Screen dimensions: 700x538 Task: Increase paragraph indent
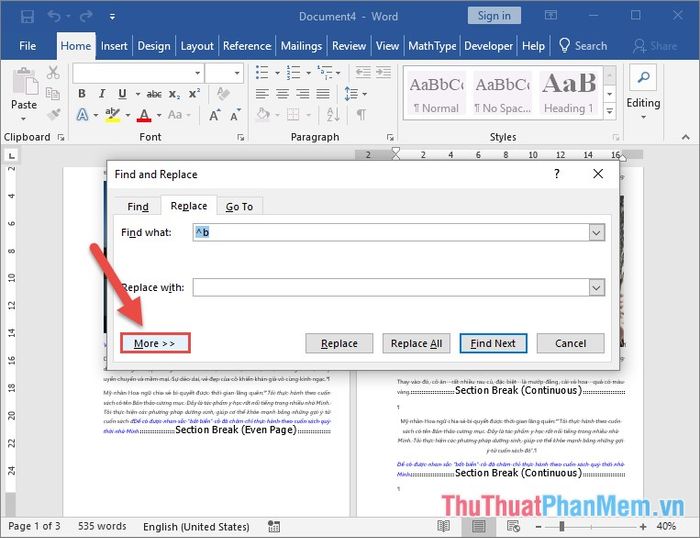pyautogui.click(x=383, y=72)
